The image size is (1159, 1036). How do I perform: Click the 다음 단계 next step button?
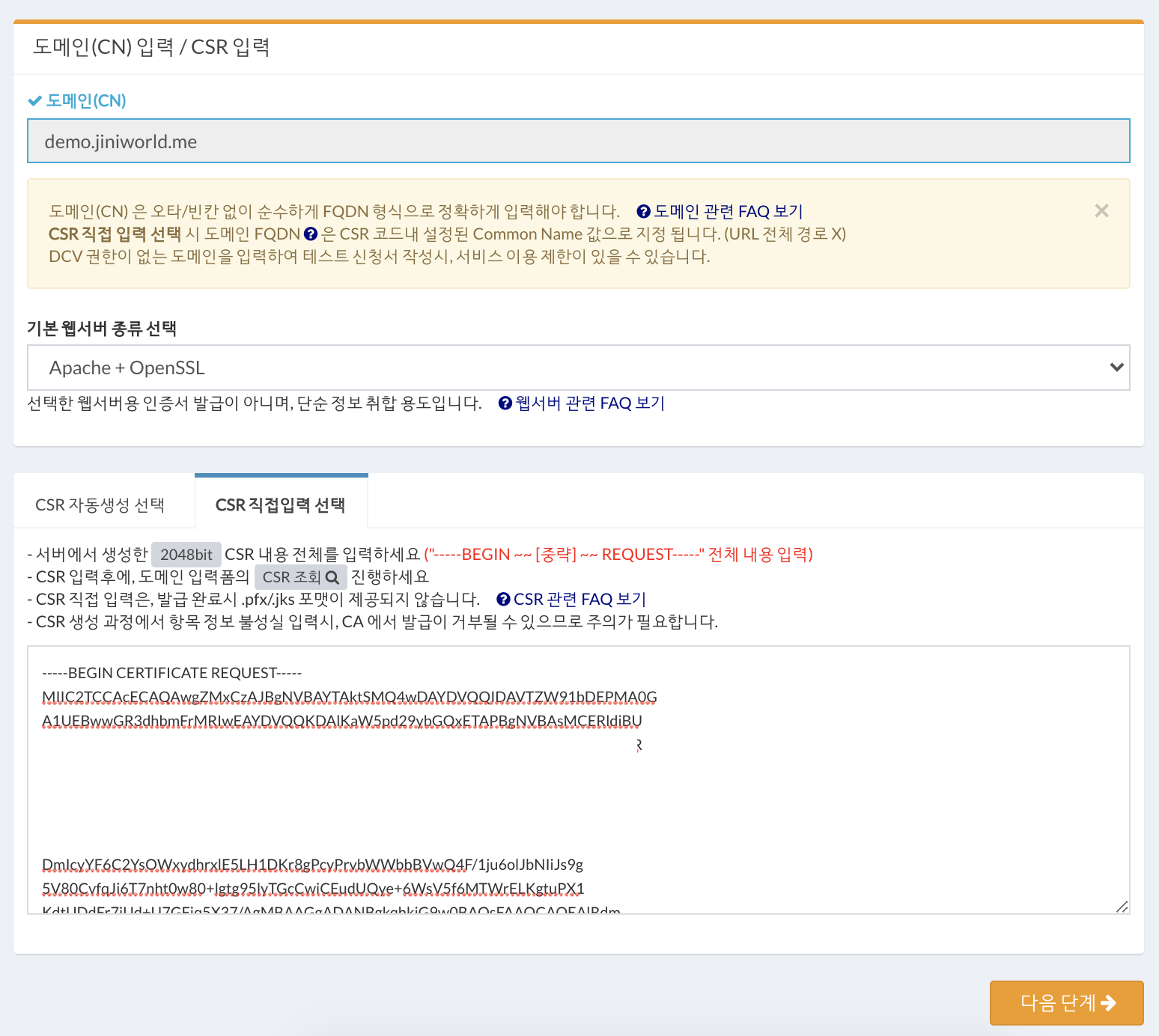tap(1066, 1002)
